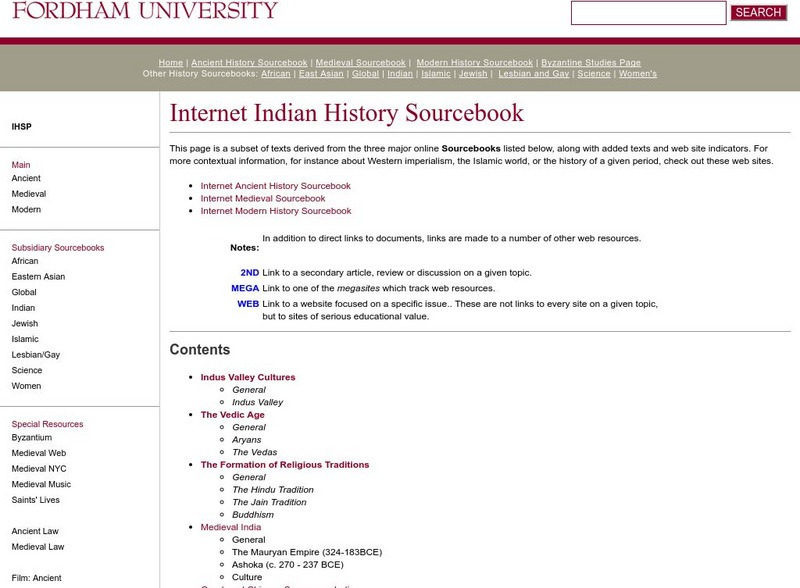Open Byzantium in sidebar
Image resolution: width=800 pixels, height=588 pixels.
point(32,437)
